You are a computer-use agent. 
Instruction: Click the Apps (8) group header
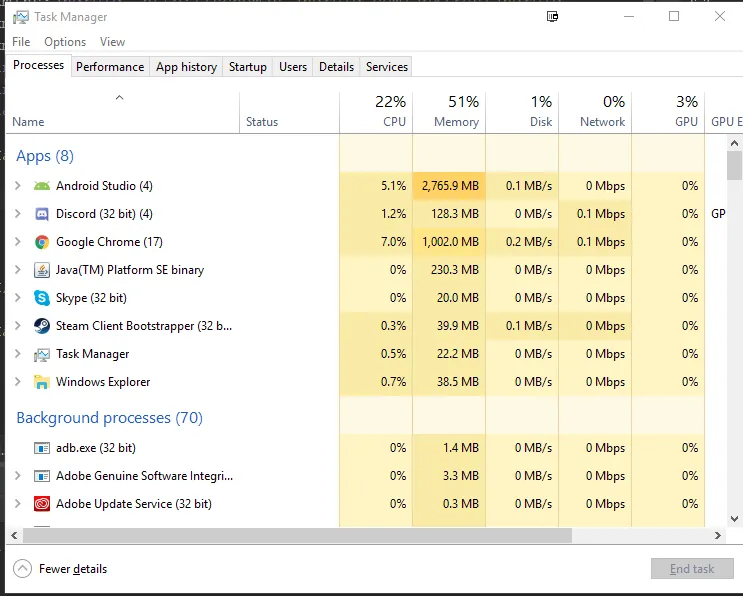[45, 156]
